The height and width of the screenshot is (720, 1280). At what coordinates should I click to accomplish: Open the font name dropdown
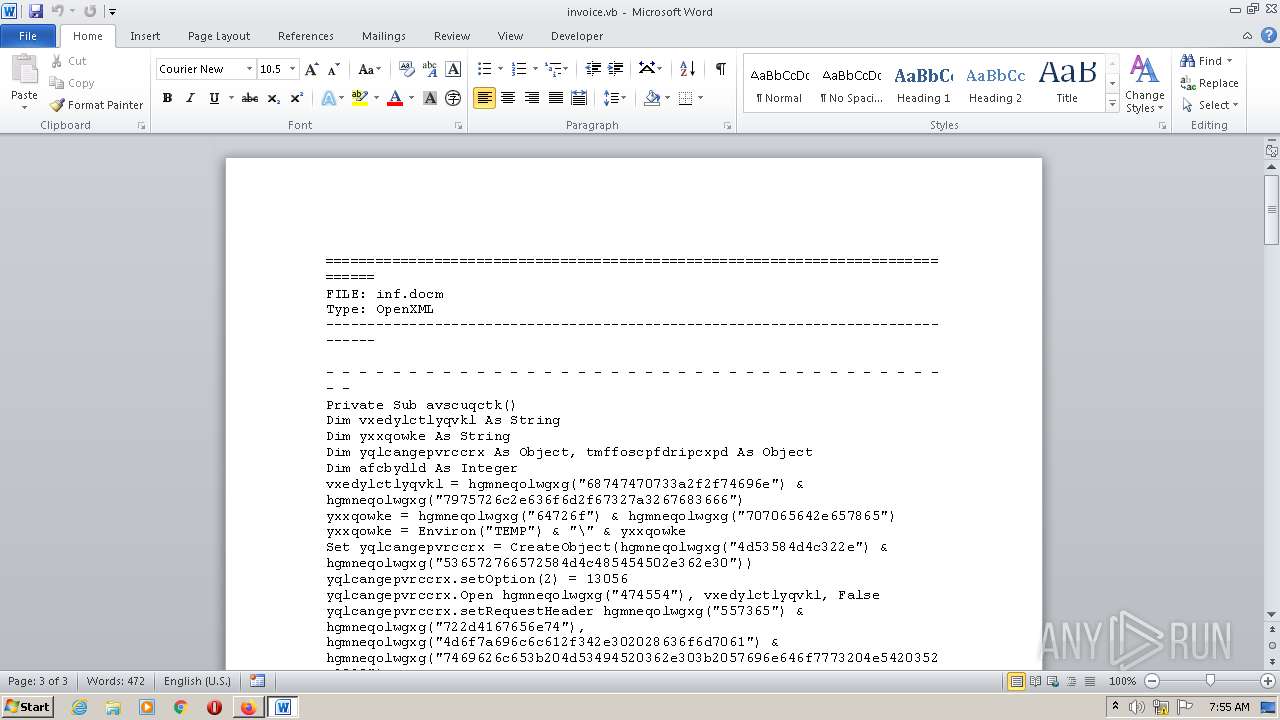249,69
